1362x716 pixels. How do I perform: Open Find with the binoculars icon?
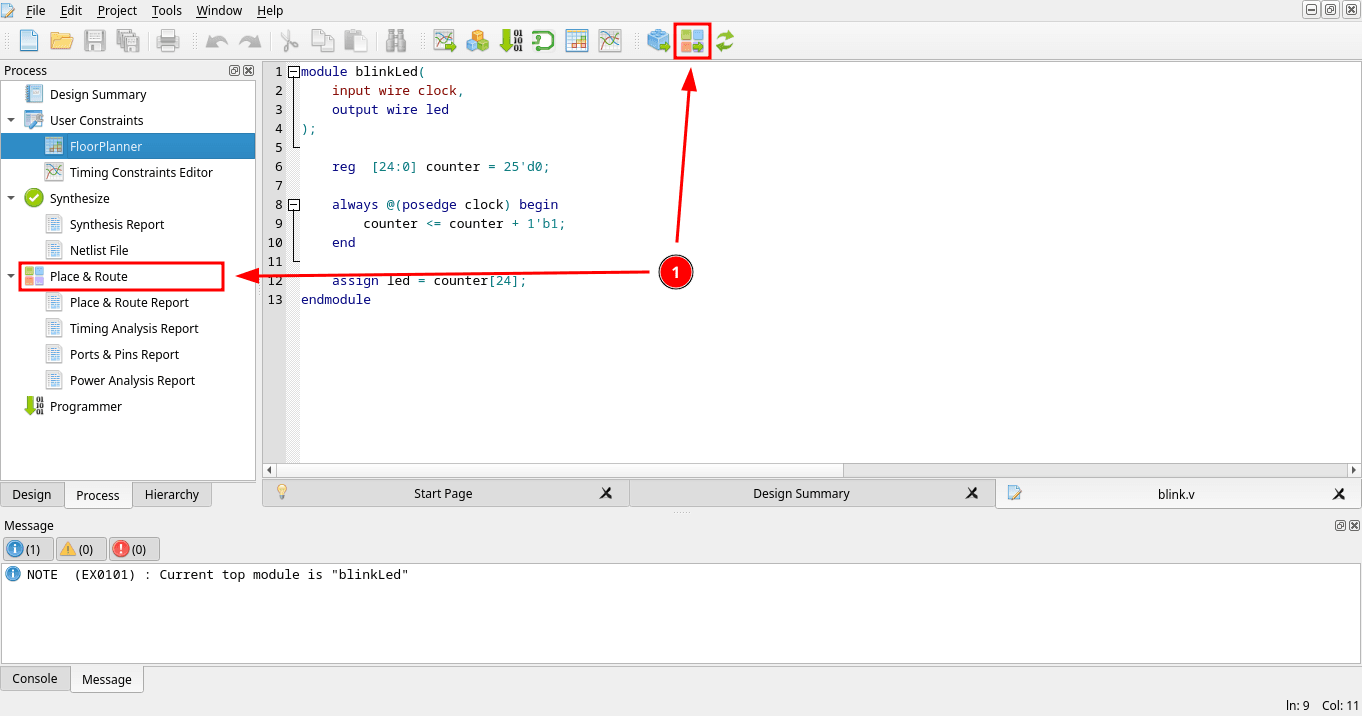pyautogui.click(x=396, y=41)
